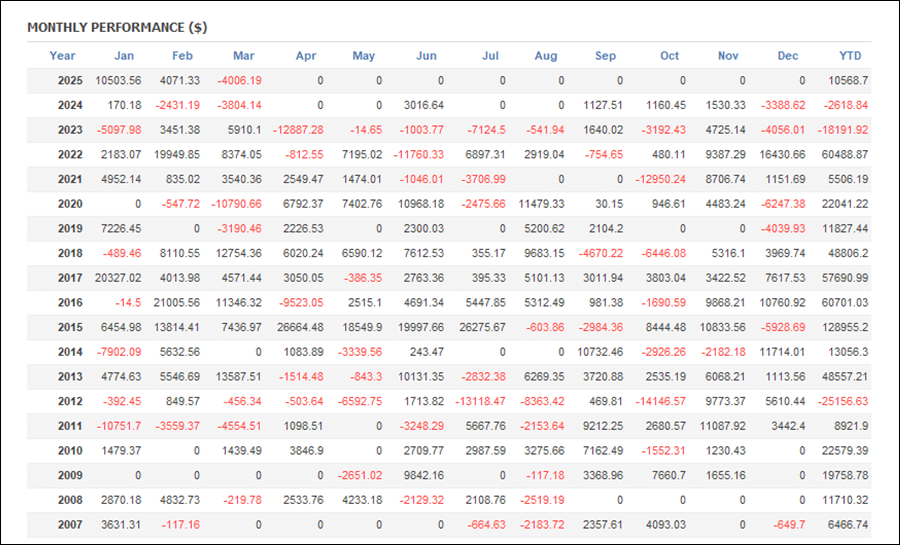Select October 2012 loss -14146.57
900x545 pixels.
(660, 401)
